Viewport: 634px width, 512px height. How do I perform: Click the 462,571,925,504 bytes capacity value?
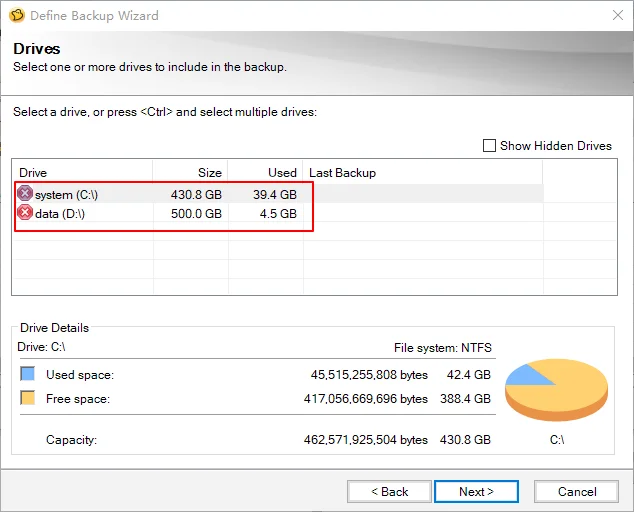pos(366,440)
